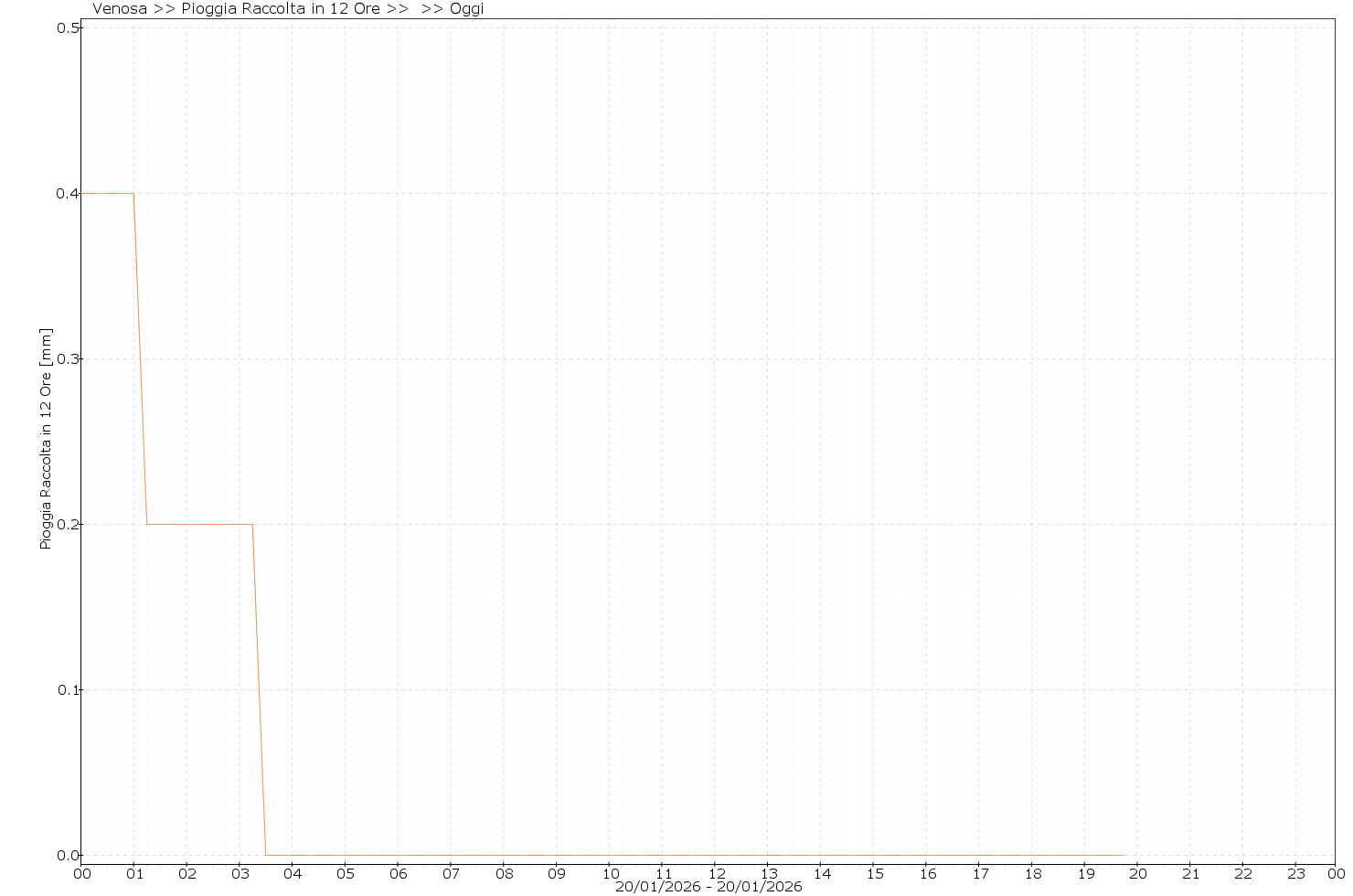The image size is (1353, 896).
Task: Click the 'Pioggia Raccolta in 12 Ore [mm]' axis label
Action: pos(46,439)
